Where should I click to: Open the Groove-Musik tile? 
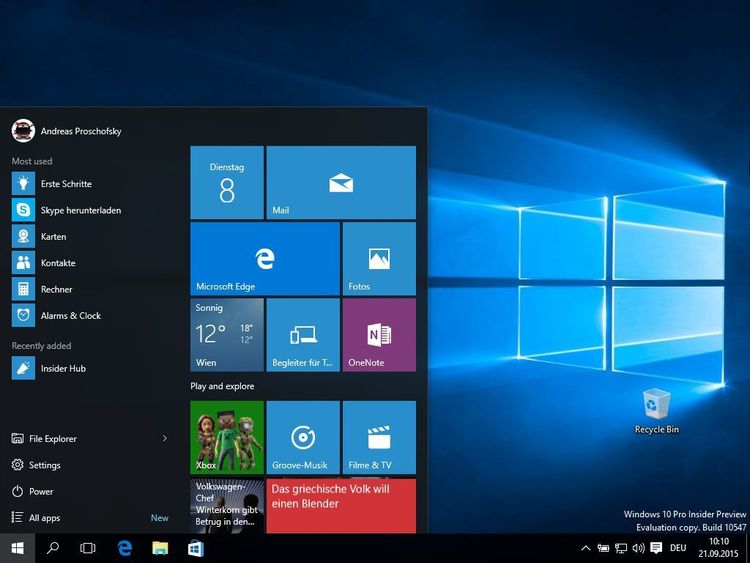pos(302,437)
